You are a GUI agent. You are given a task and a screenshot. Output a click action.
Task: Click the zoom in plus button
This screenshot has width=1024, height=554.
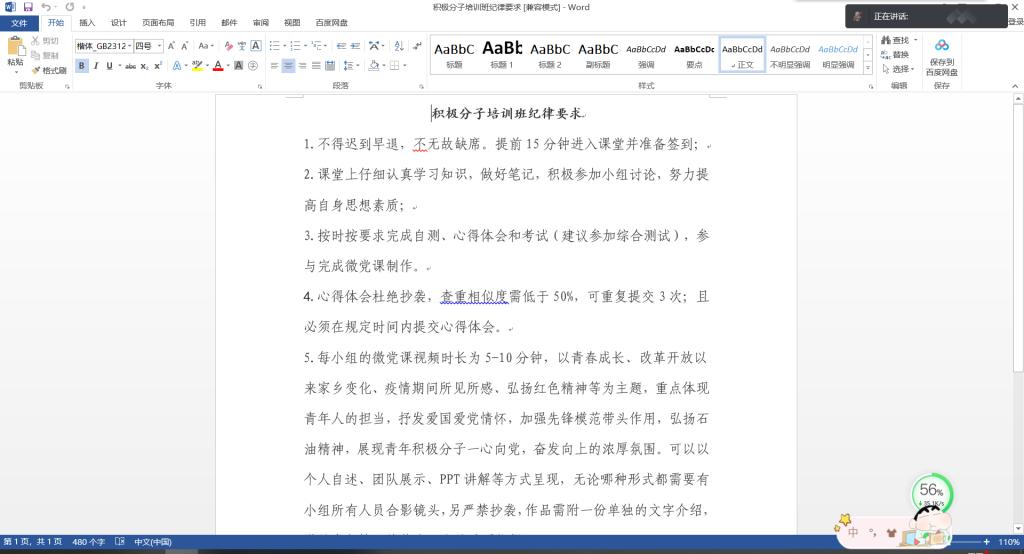tap(986, 542)
